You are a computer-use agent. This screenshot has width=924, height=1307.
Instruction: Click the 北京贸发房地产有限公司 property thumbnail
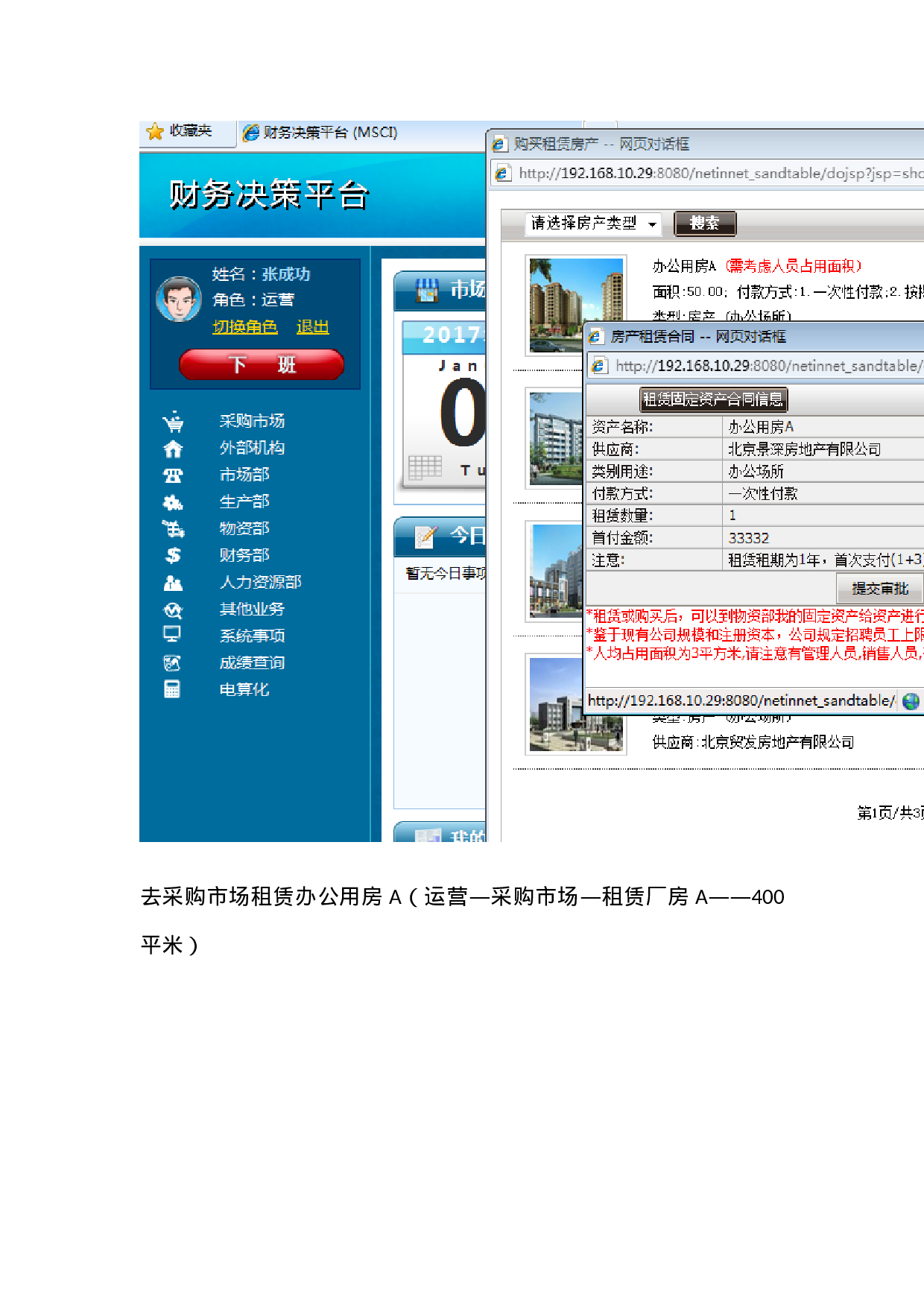click(x=576, y=705)
